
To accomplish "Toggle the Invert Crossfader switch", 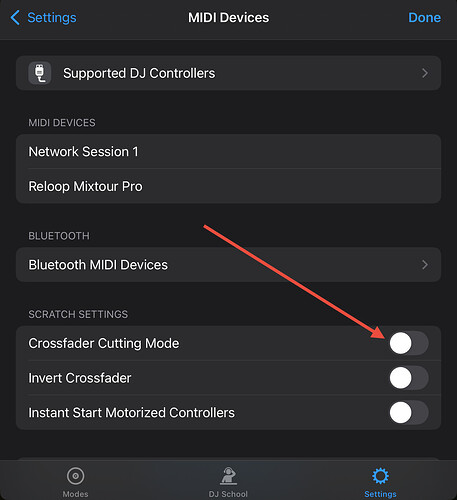I will 409,378.
